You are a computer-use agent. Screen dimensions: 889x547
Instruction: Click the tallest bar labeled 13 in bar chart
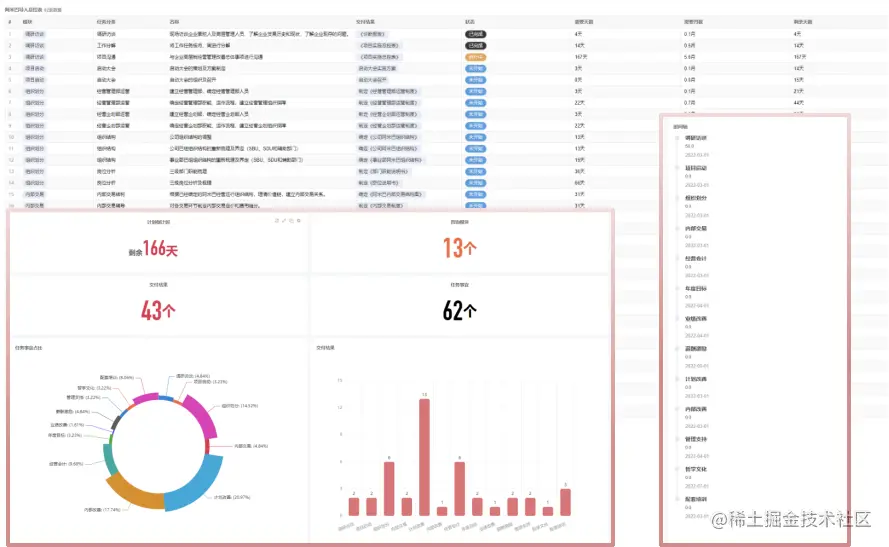click(424, 457)
